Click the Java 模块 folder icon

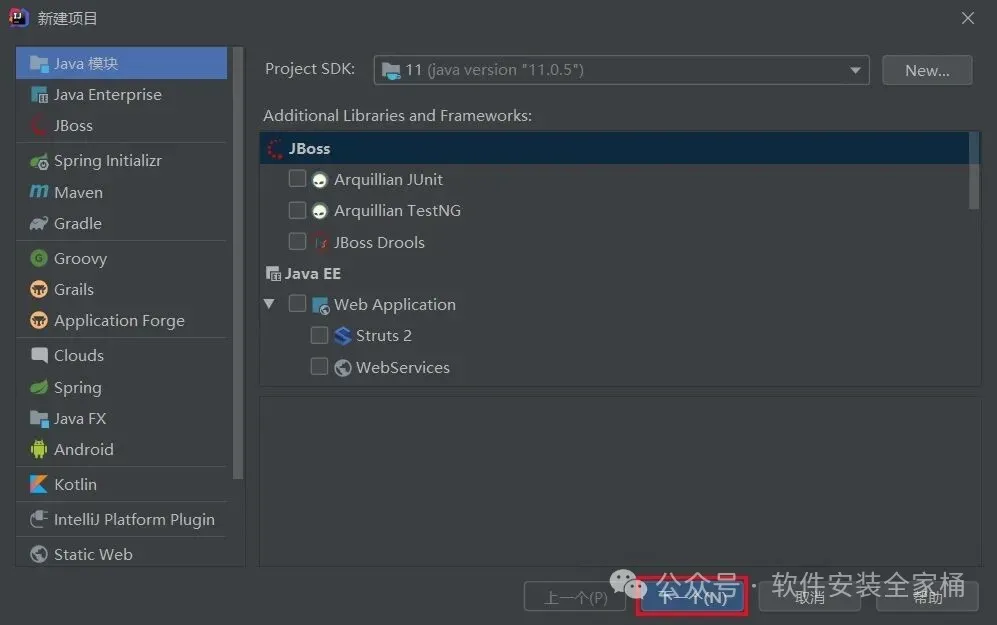39,64
